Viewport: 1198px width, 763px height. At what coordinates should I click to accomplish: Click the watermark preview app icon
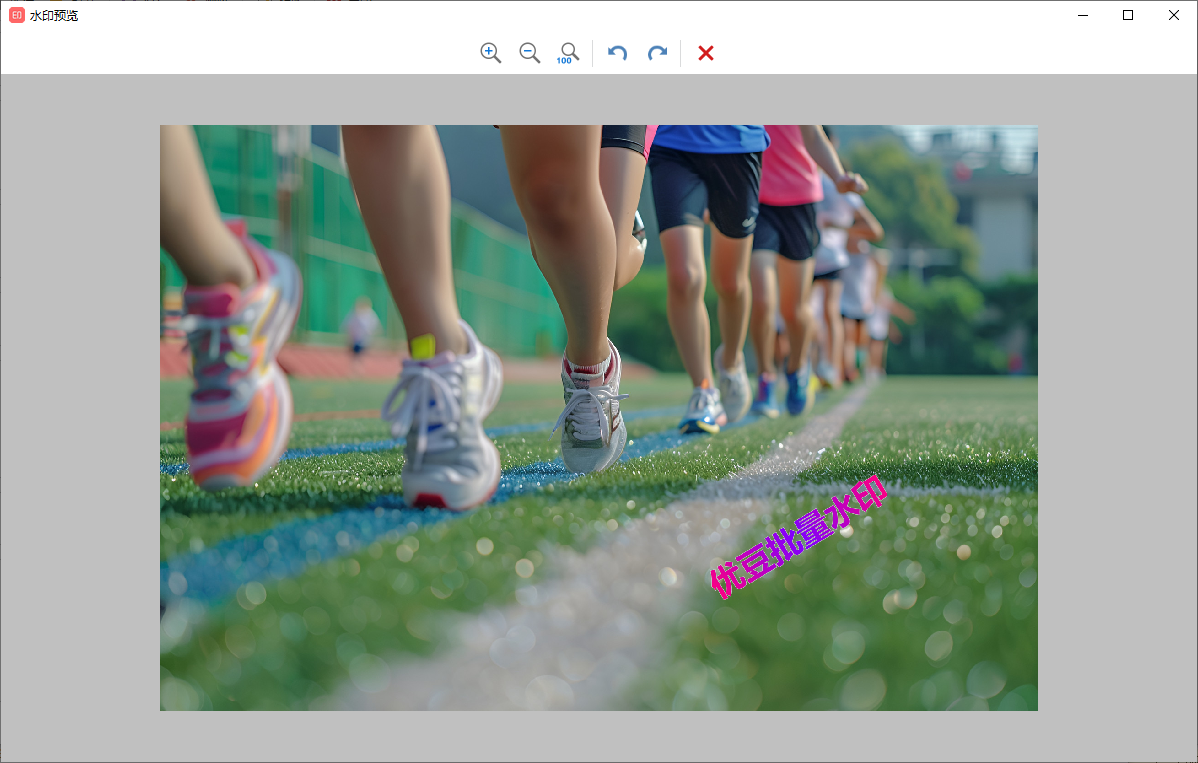17,15
